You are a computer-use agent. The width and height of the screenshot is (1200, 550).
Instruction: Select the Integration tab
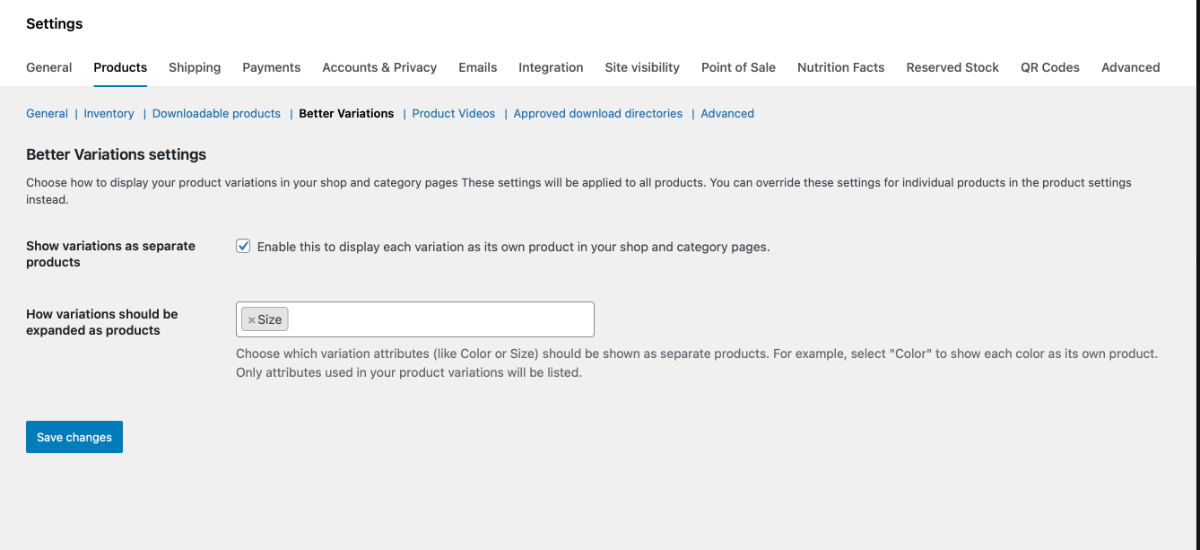(550, 67)
